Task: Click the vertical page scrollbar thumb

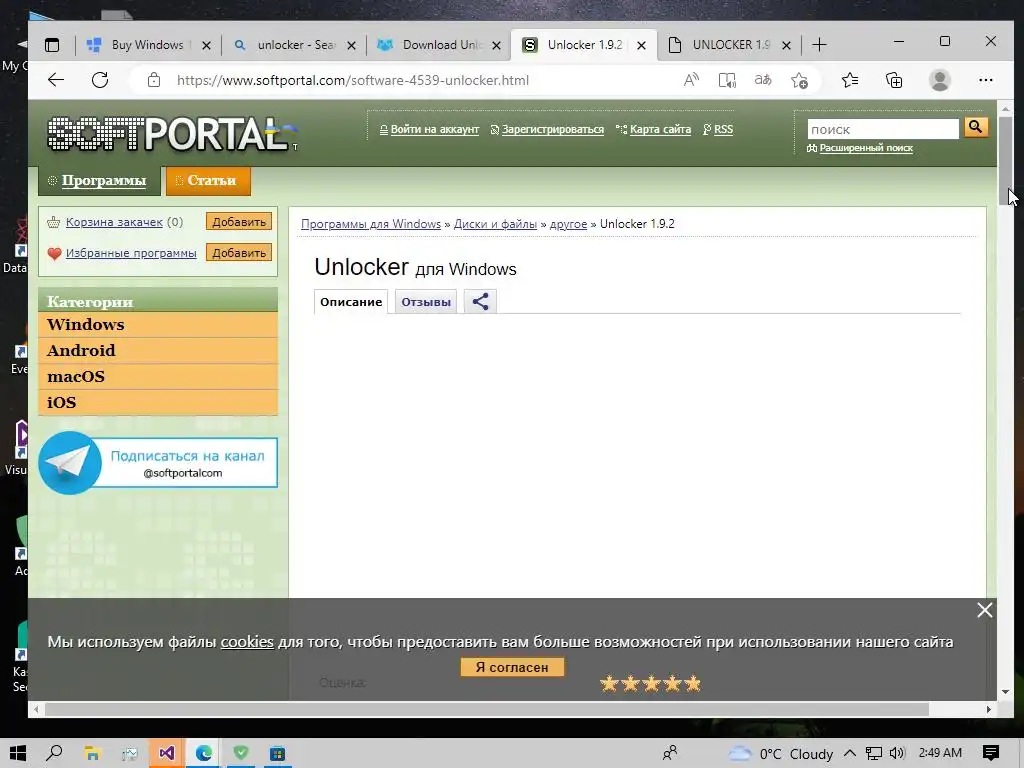Action: point(1005,162)
